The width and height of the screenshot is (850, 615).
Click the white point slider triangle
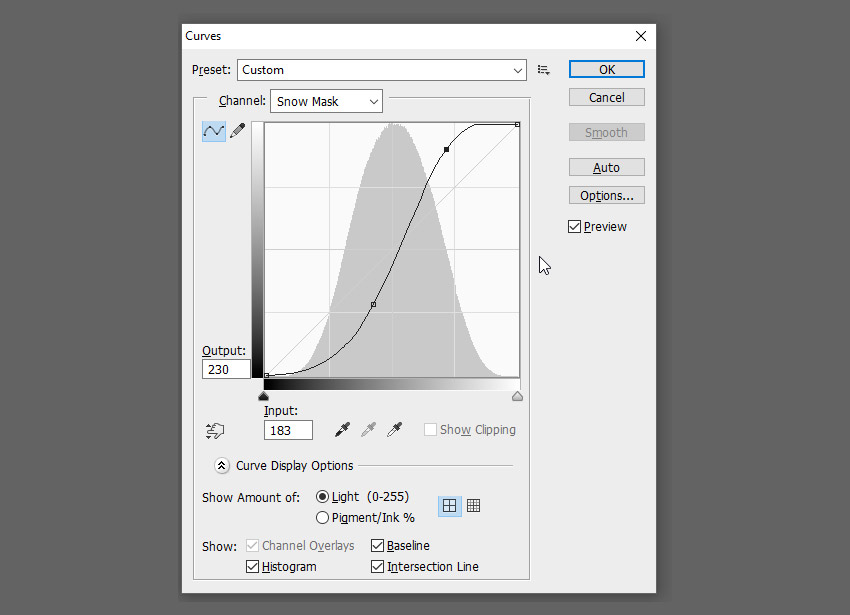pyautogui.click(x=517, y=396)
